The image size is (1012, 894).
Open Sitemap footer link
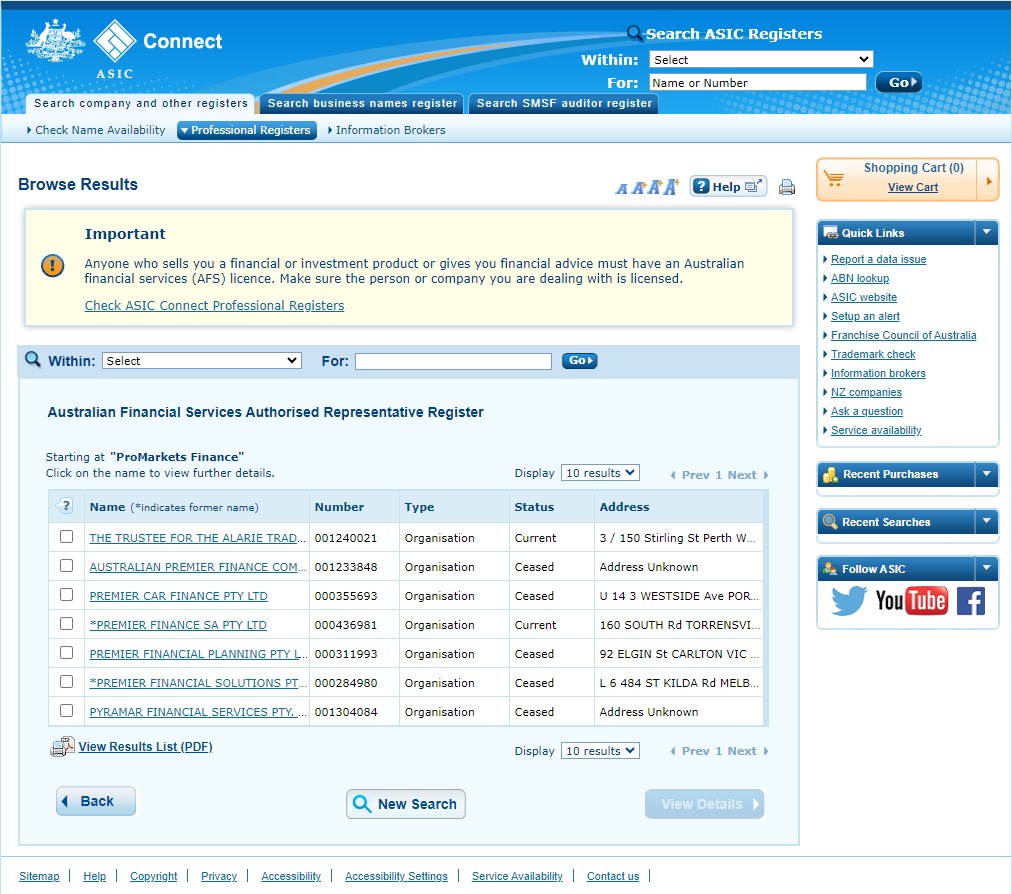pos(39,876)
